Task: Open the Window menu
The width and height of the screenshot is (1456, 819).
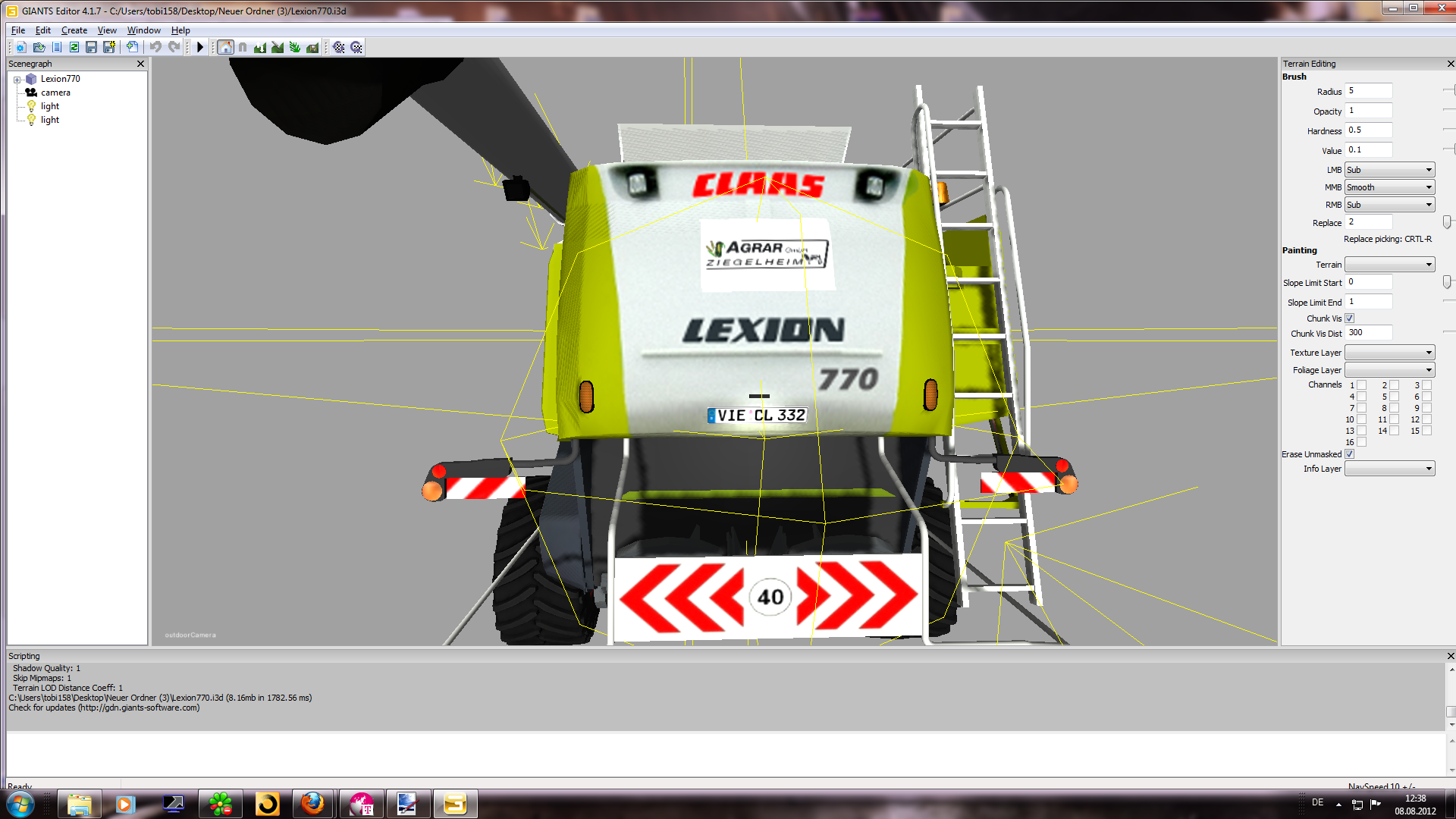Action: pyautogui.click(x=144, y=30)
